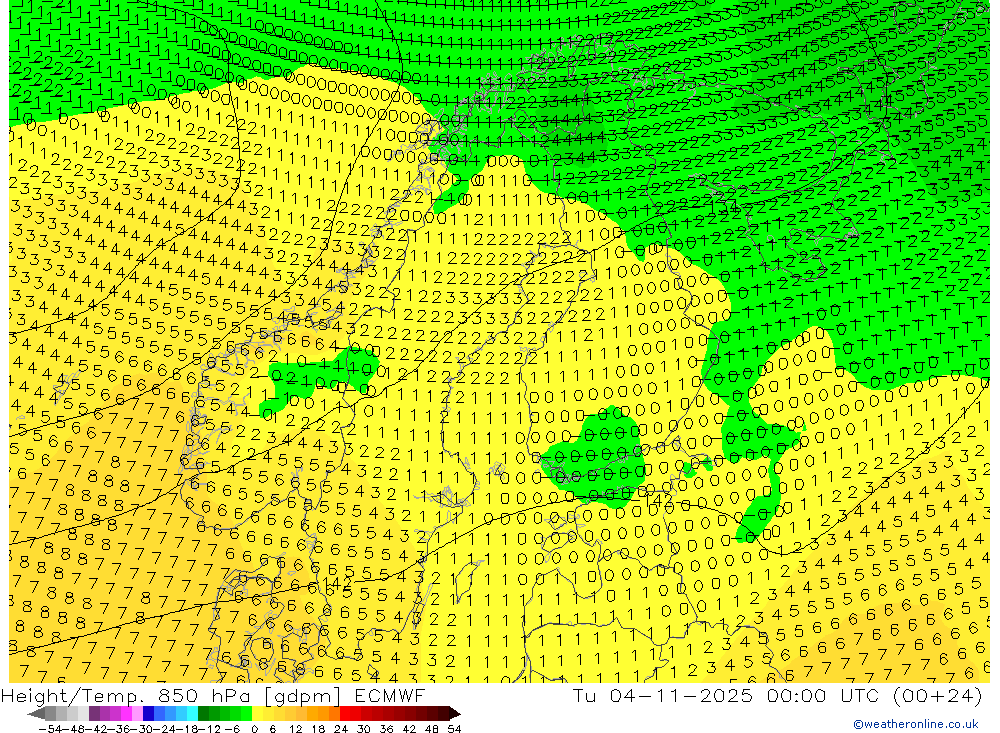Click the legend value 36

(386, 729)
